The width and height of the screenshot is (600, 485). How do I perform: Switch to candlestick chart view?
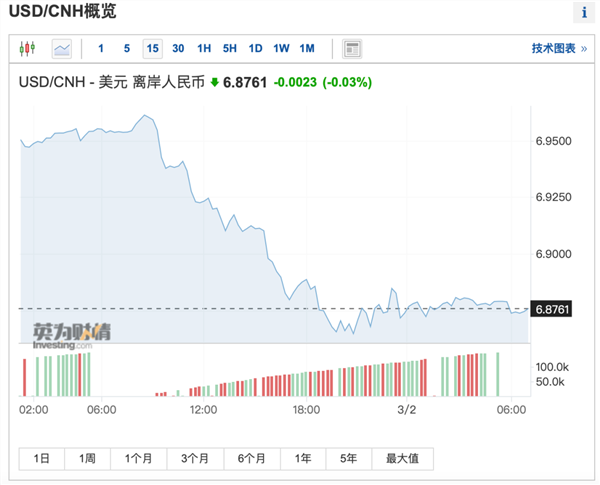coord(27,48)
